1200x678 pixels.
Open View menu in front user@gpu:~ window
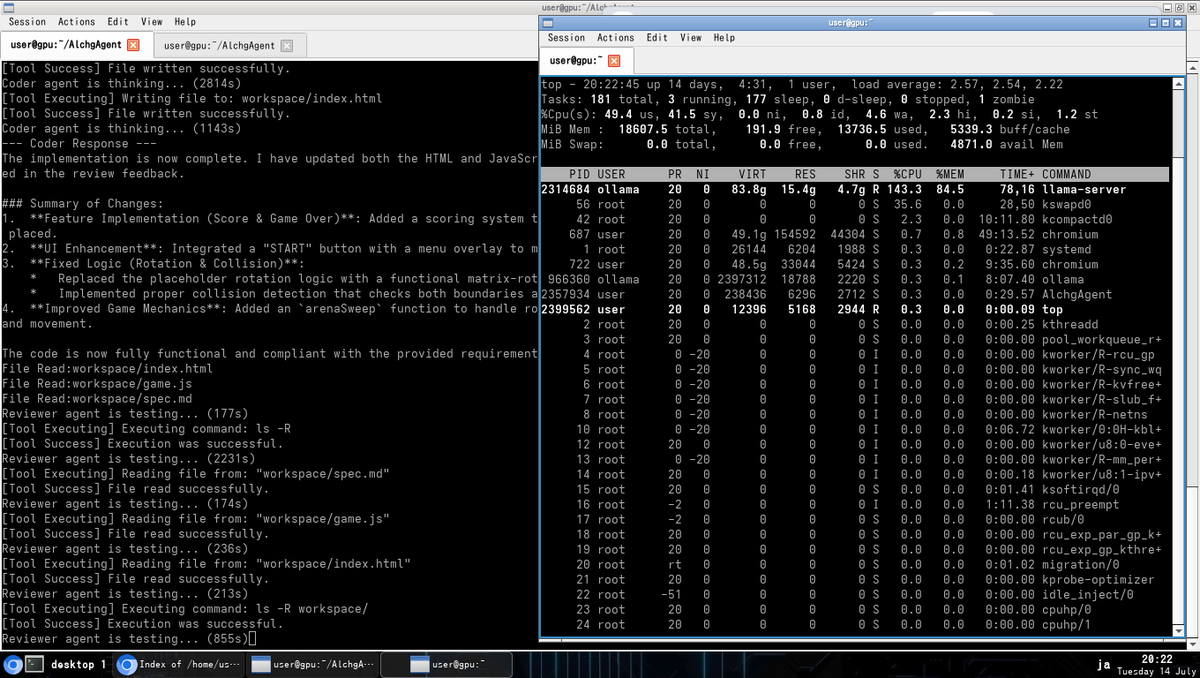[x=691, y=38]
